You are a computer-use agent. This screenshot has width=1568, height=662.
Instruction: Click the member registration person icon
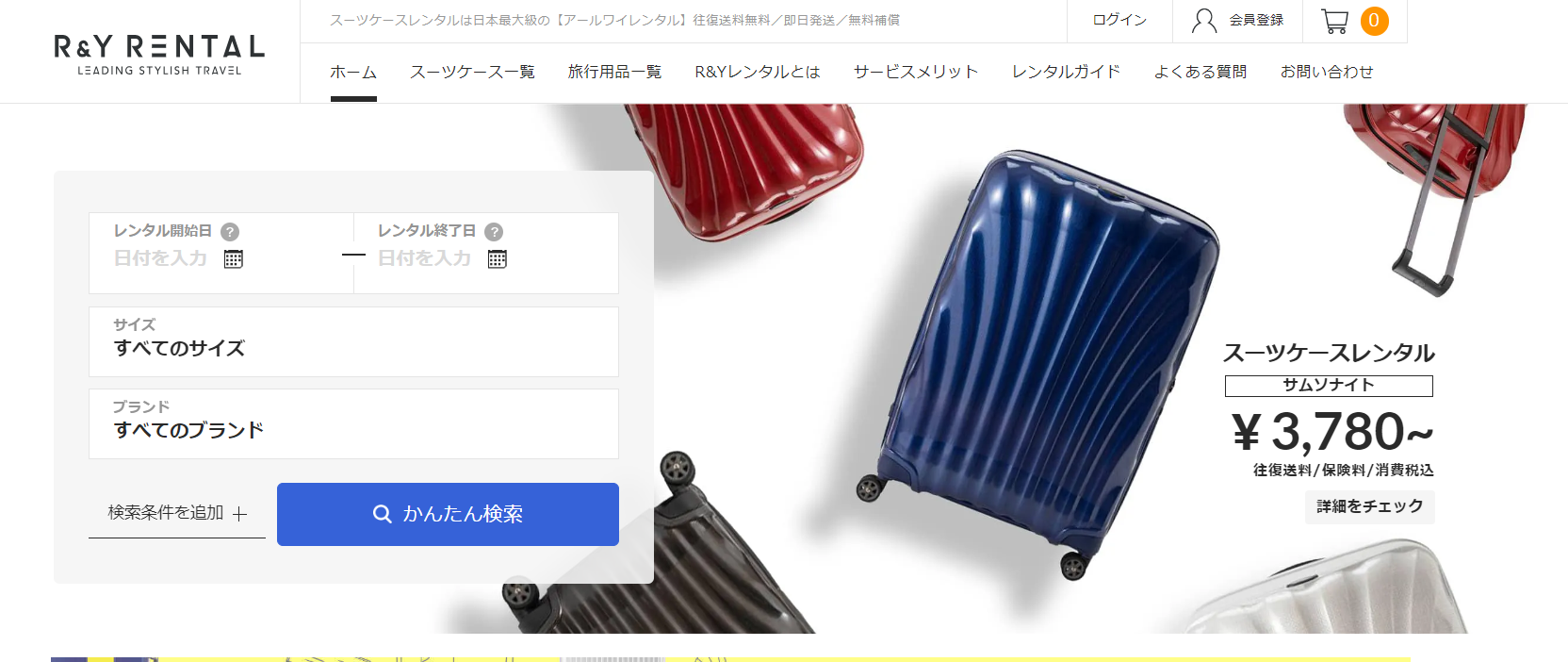[1204, 21]
